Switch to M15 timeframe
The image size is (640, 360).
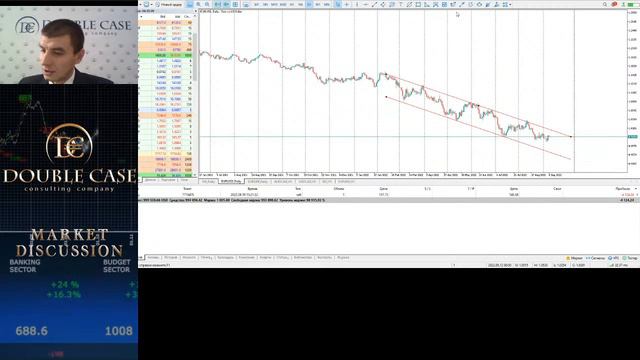274,4
